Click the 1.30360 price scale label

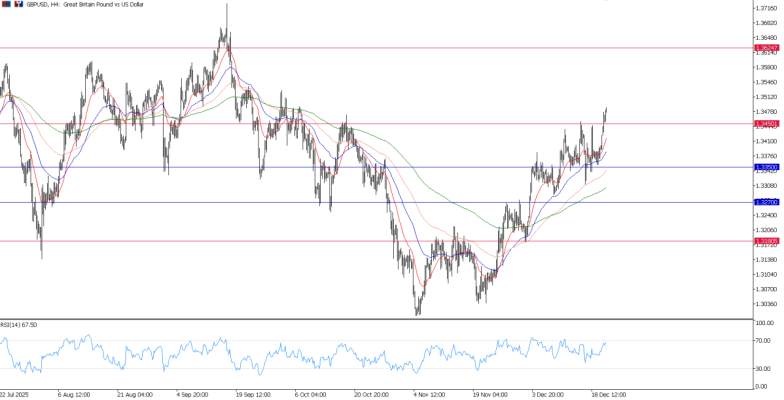click(x=768, y=304)
